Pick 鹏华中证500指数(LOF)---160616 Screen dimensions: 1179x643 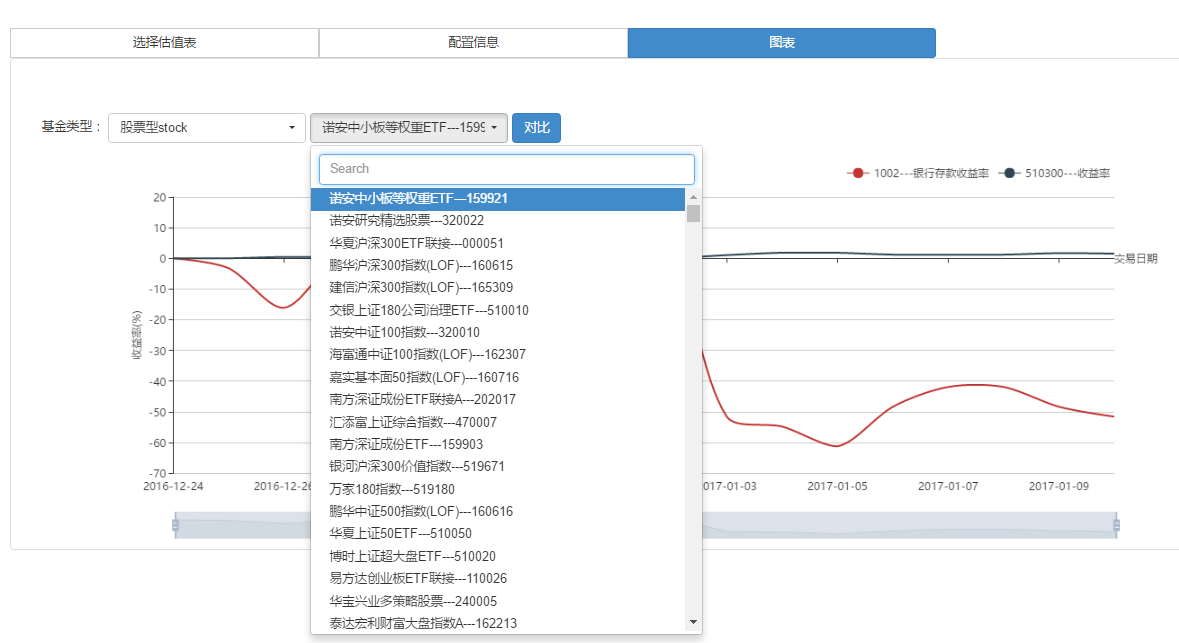tap(498, 511)
